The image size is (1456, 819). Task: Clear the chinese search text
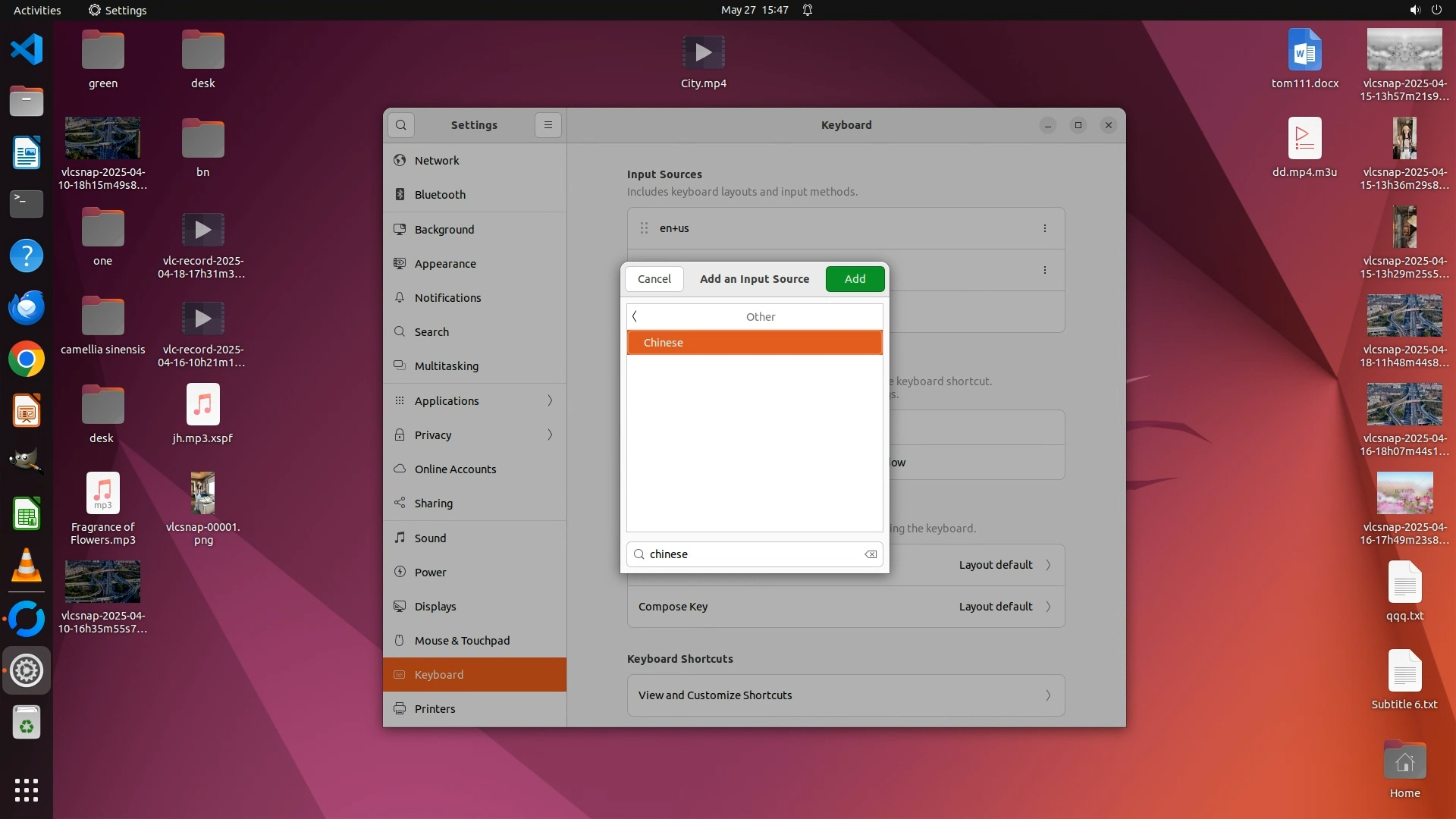[871, 554]
